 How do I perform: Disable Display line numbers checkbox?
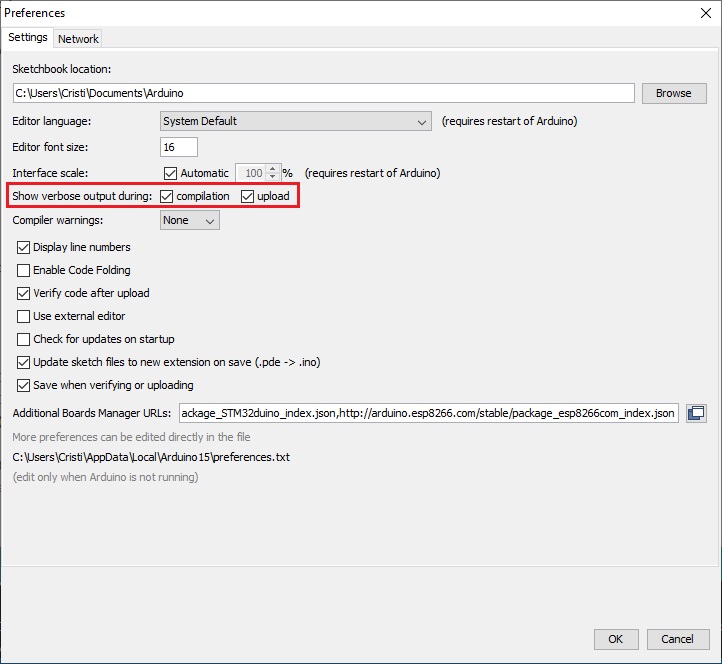click(x=23, y=247)
